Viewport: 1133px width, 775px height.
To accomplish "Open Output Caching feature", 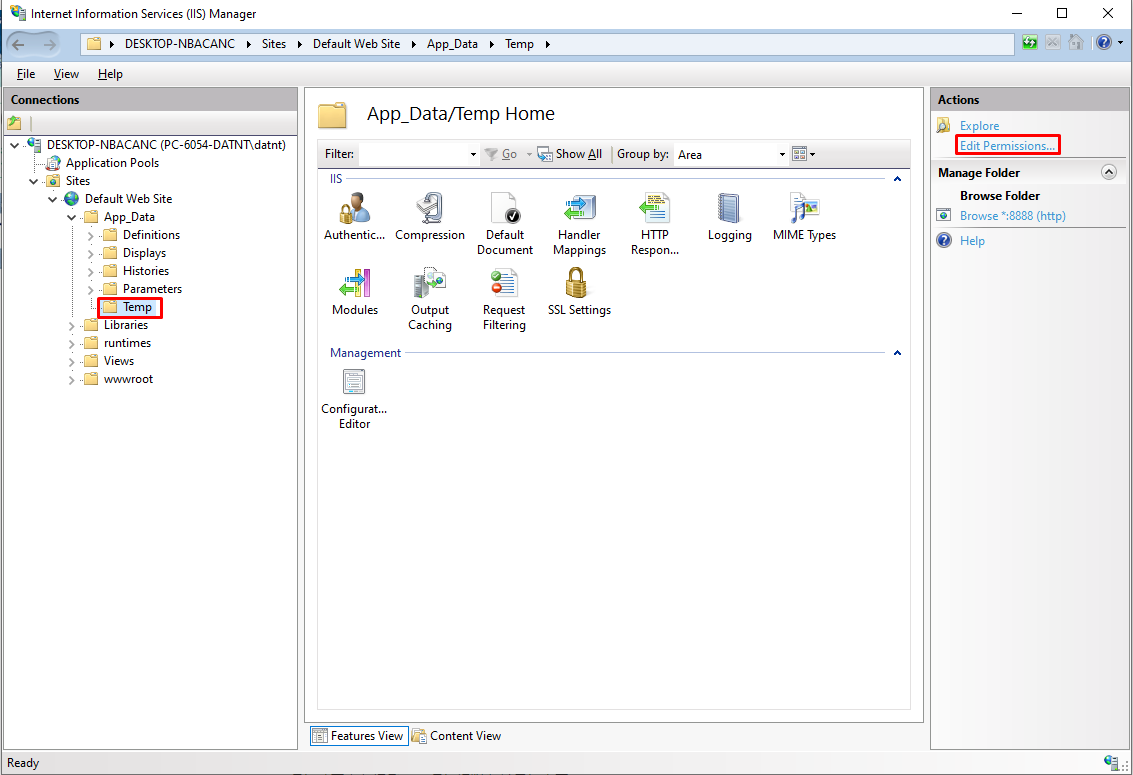I will pyautogui.click(x=430, y=298).
